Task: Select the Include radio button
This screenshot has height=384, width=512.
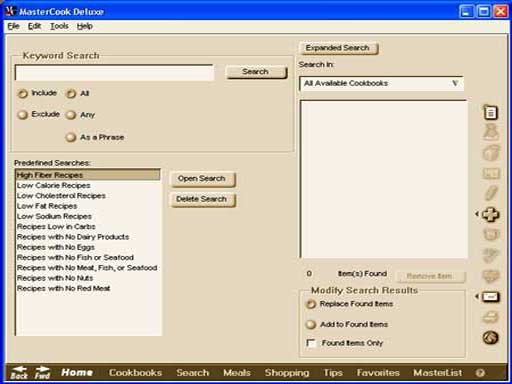Action: [22, 94]
